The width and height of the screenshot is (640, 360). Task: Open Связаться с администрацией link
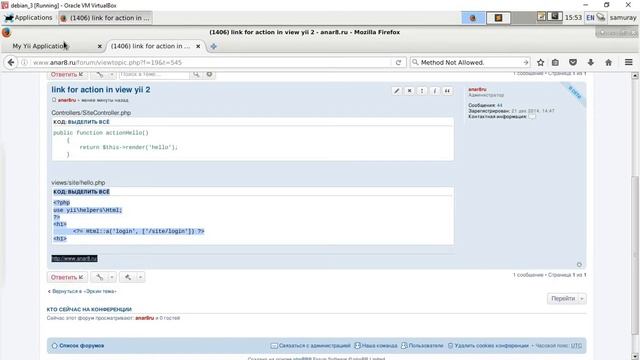coord(311,346)
